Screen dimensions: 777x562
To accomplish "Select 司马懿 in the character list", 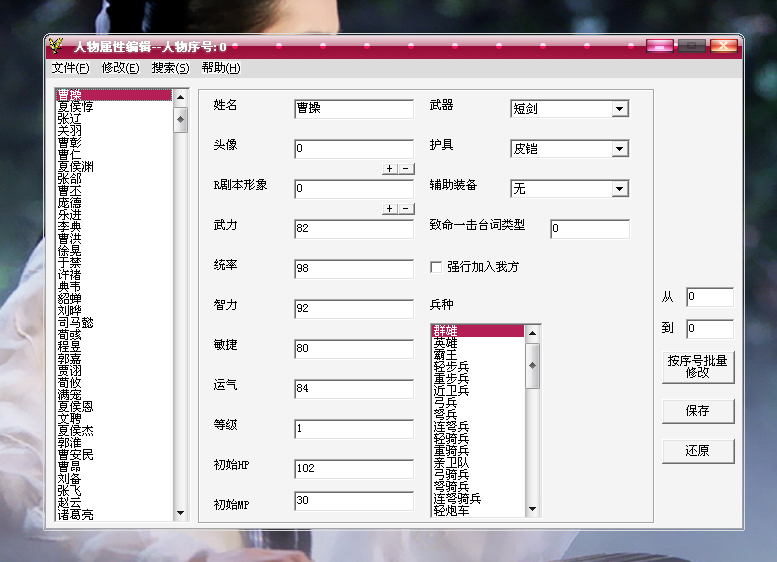I will 75,322.
